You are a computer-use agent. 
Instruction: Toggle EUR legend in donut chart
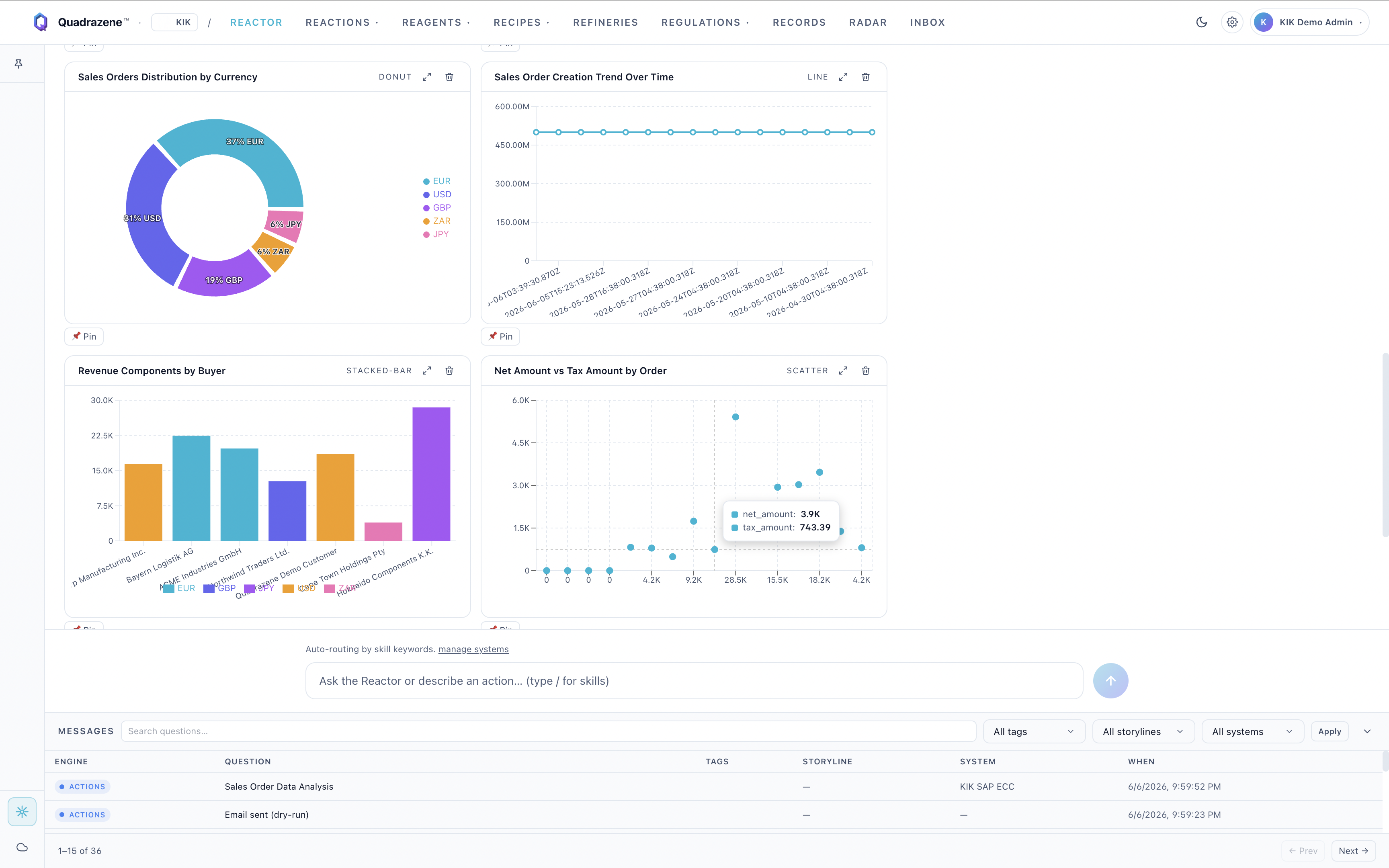[437, 181]
